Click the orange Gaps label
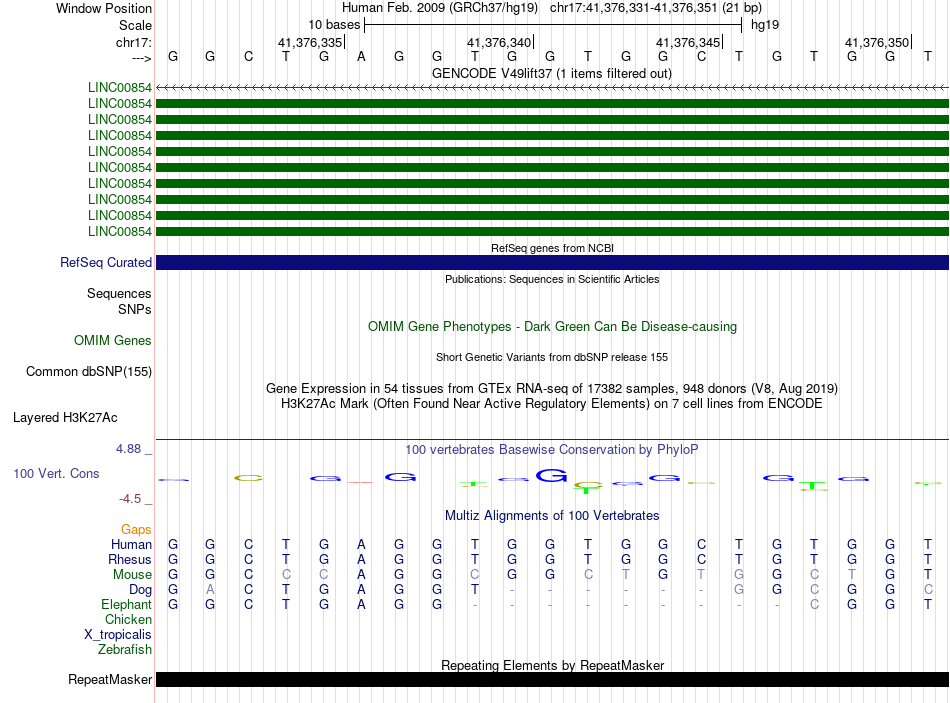The height and width of the screenshot is (703, 950). [x=136, y=530]
